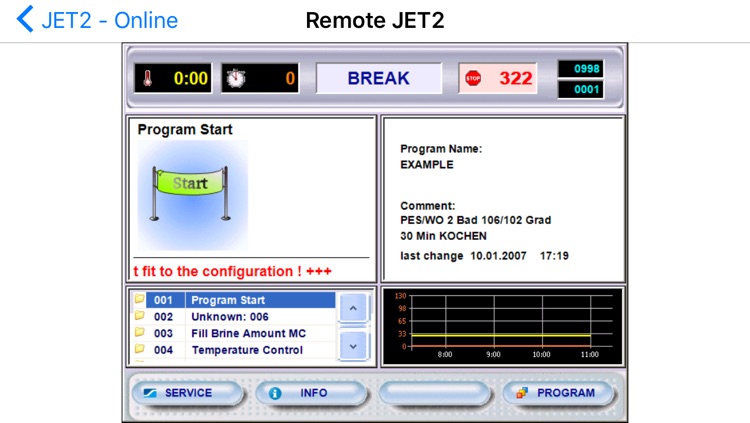Click the back chevron arrow

point(25,19)
